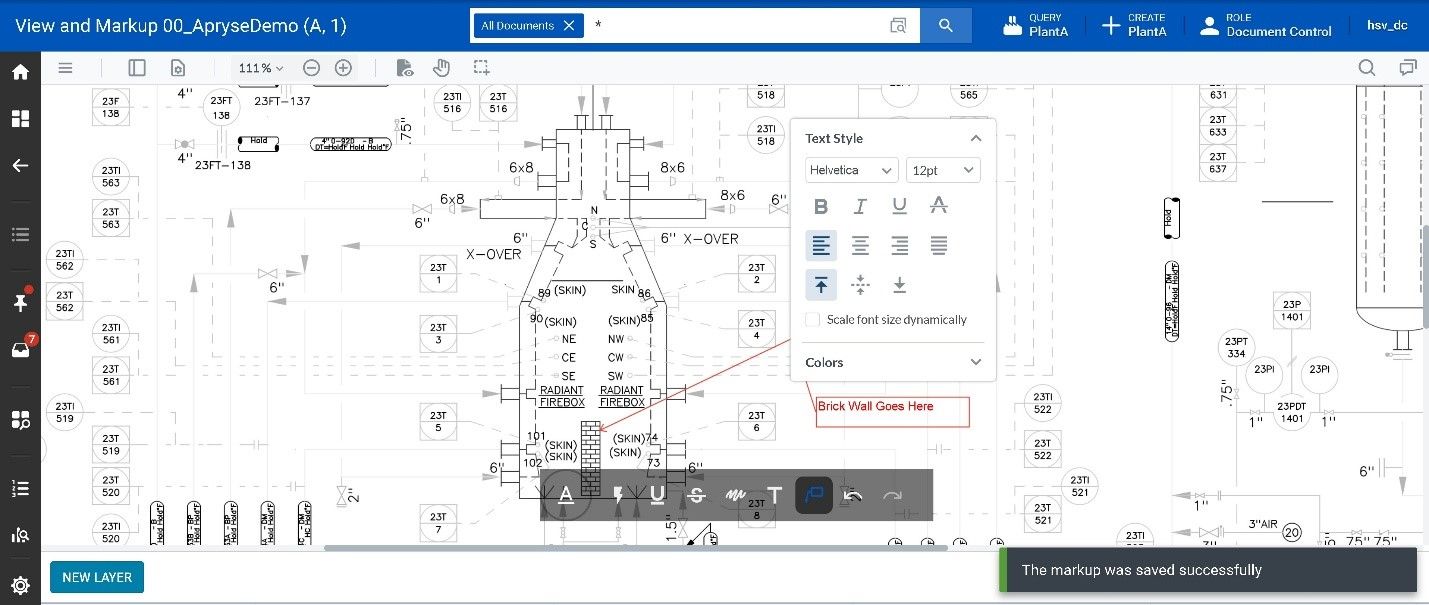Select the Pan hand tool
Screen dimensions: 1429x605
coord(441,68)
